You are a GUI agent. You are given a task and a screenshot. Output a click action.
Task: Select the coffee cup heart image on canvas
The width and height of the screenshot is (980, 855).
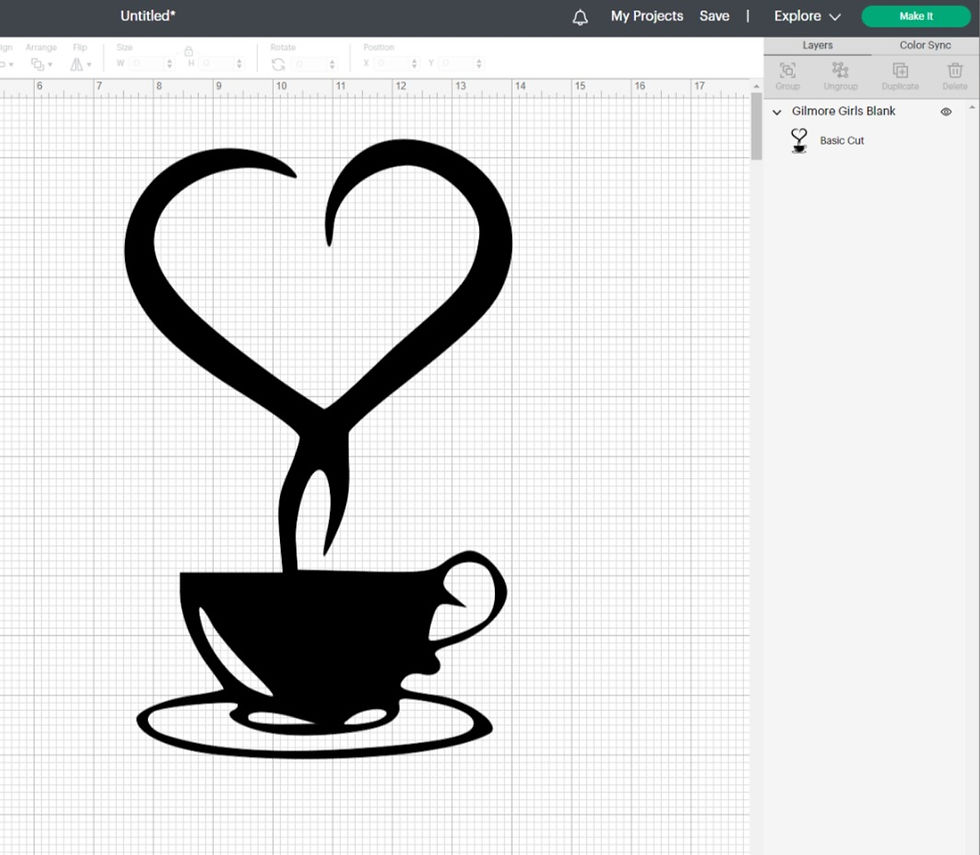coord(318,449)
